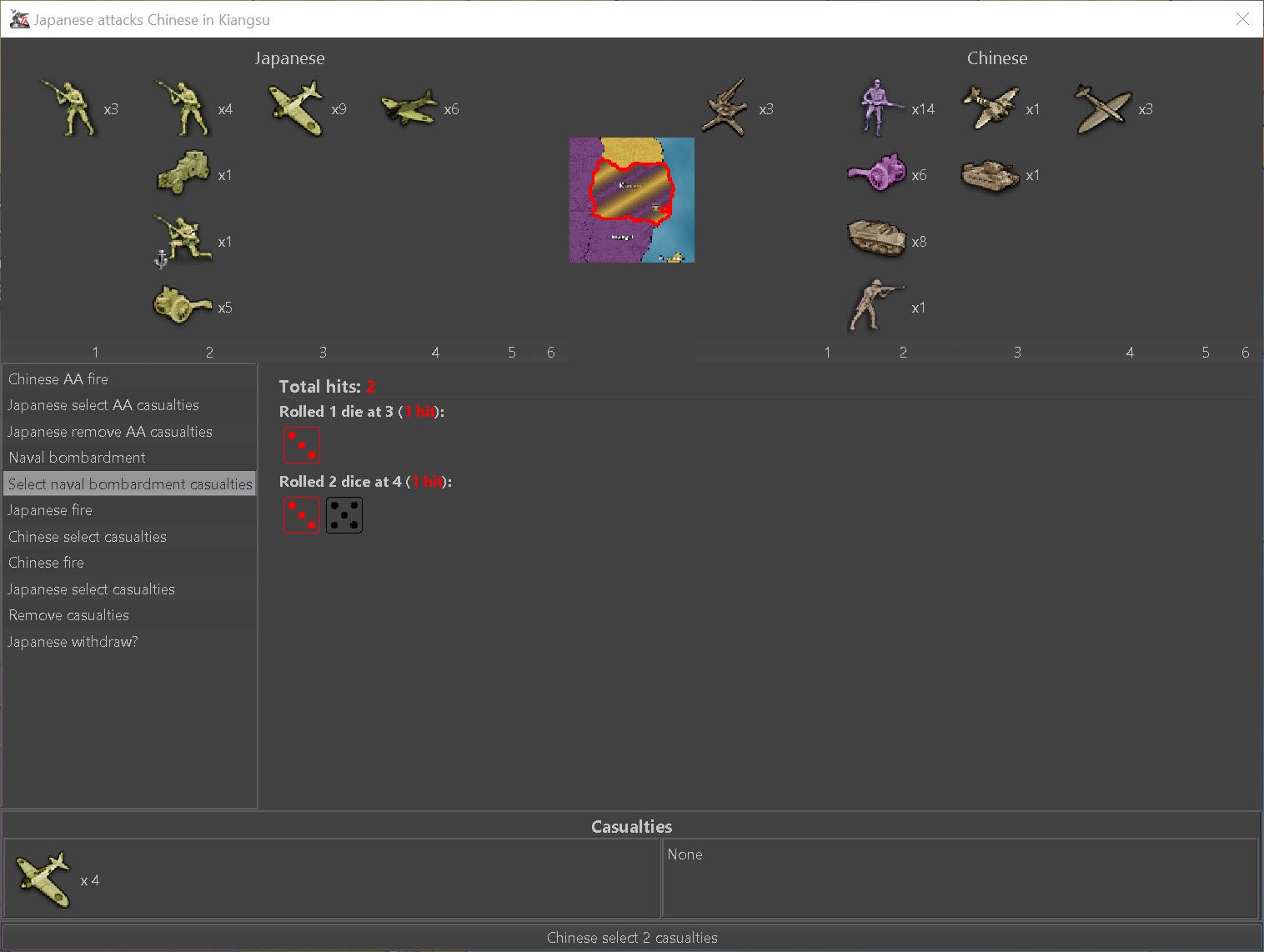Screen dimensions: 1264x952
Task: Select the tan Chinese rifleman x1 unit
Action: pos(877,306)
